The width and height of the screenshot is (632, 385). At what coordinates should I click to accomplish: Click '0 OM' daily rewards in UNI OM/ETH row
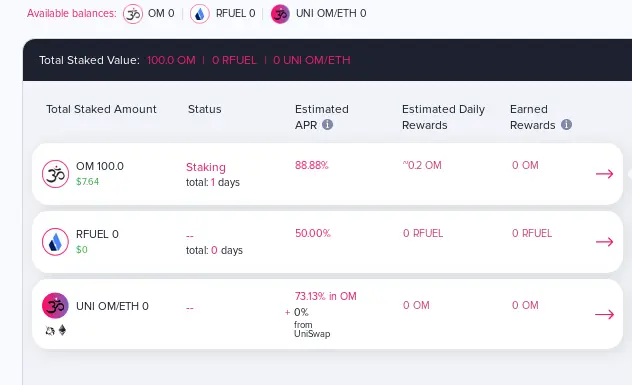(x=416, y=305)
